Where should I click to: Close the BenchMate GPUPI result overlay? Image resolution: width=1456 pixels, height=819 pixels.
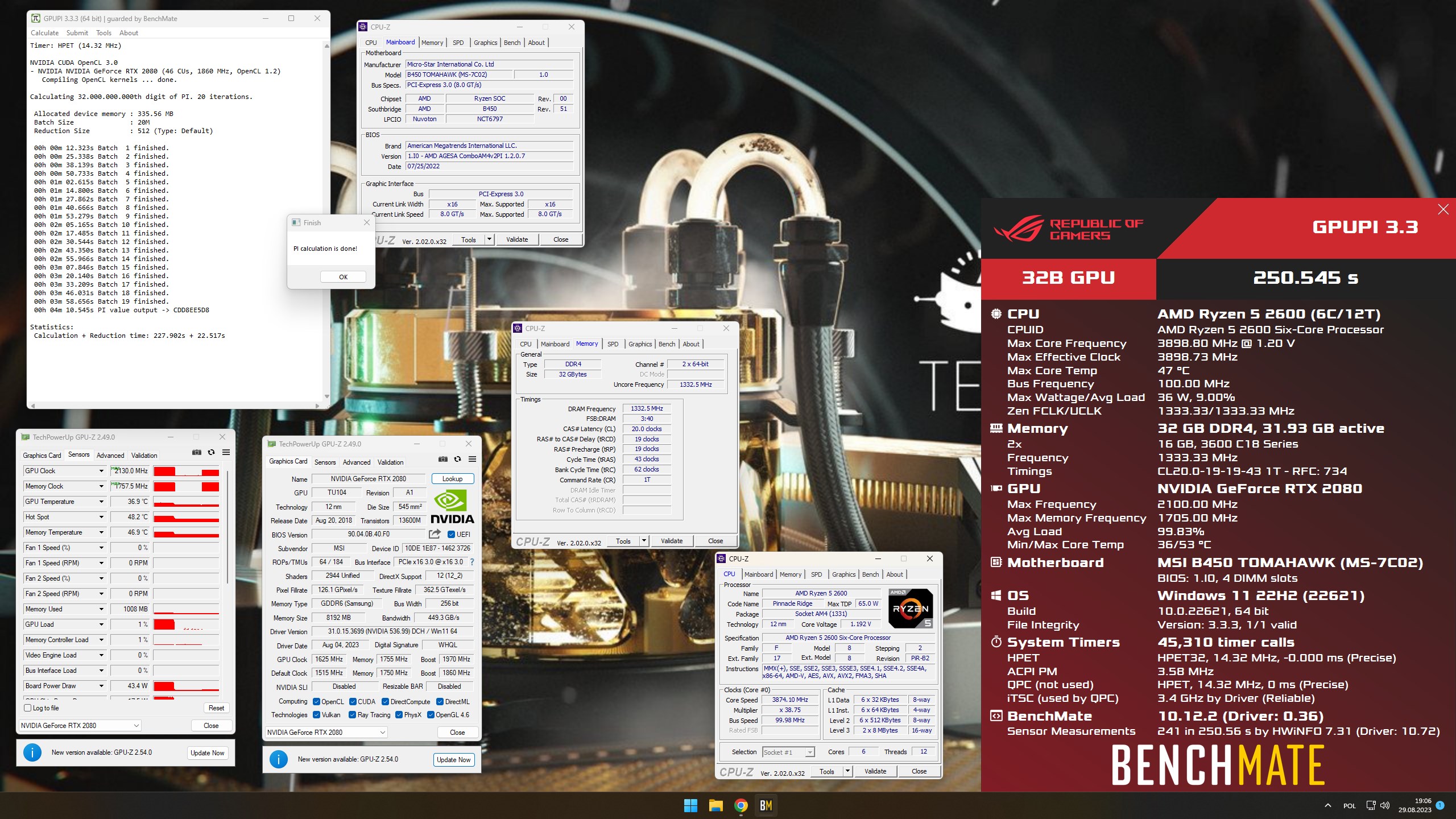[x=1443, y=209]
